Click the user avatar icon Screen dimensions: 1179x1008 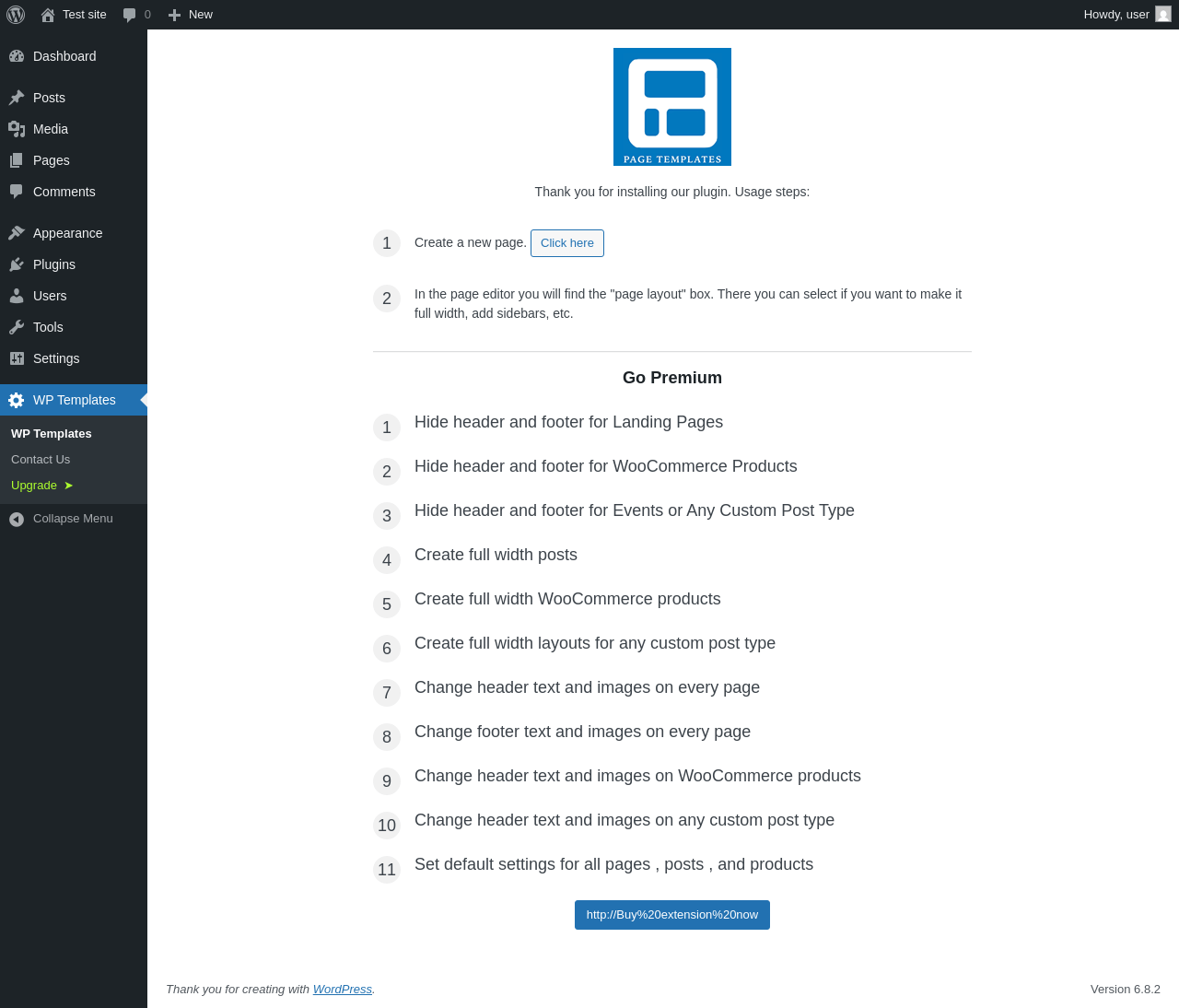pyautogui.click(x=1163, y=15)
